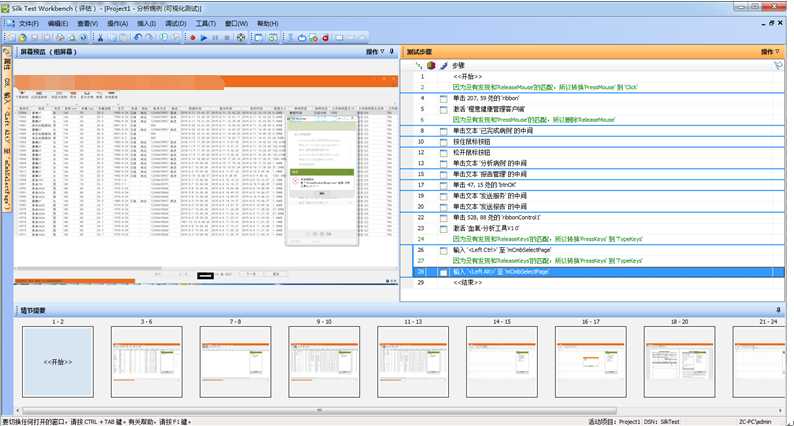Select step 19 单击文本 '发送服务' row

coord(591,196)
